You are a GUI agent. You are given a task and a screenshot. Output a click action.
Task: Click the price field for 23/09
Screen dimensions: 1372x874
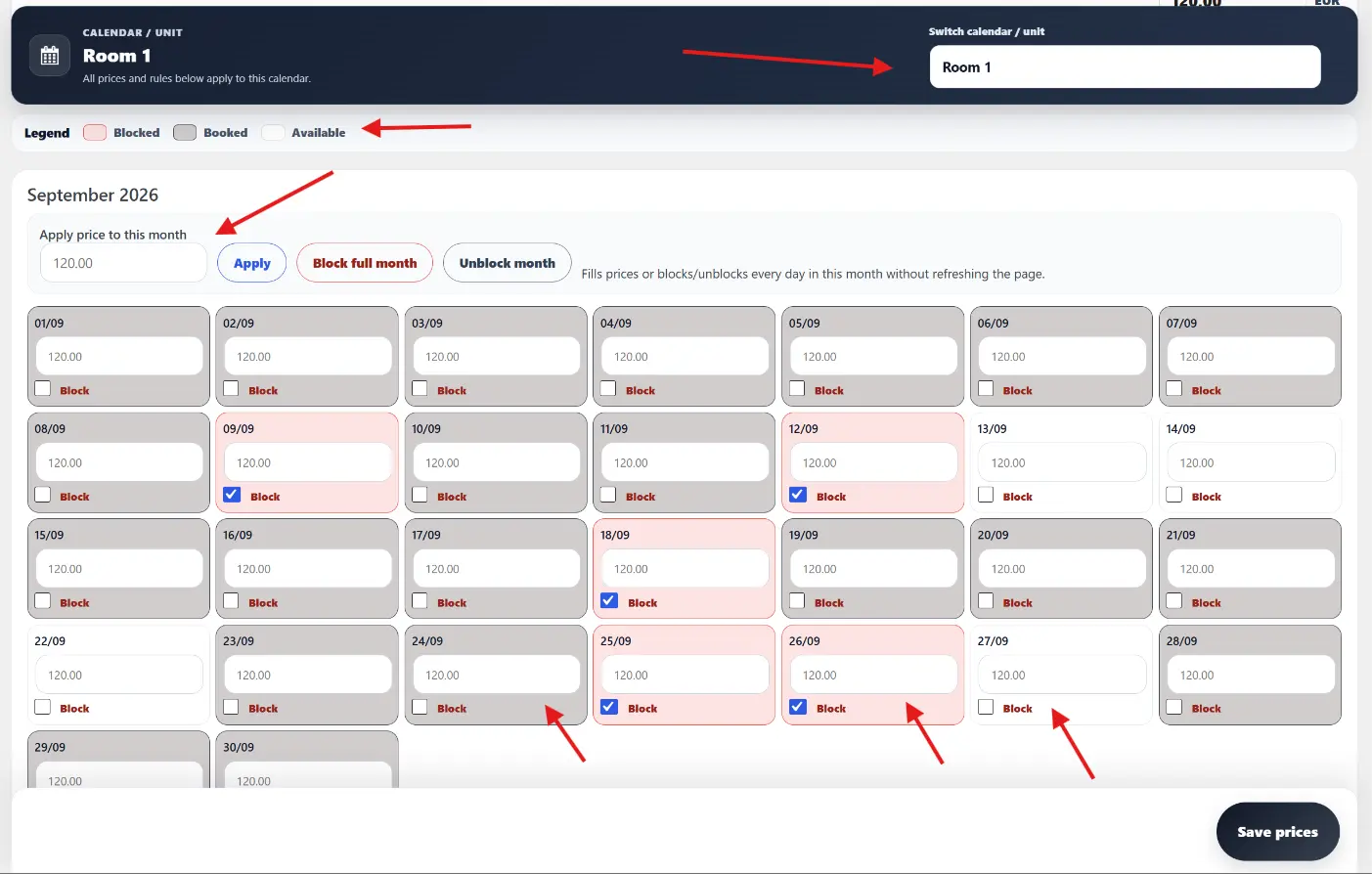(307, 675)
